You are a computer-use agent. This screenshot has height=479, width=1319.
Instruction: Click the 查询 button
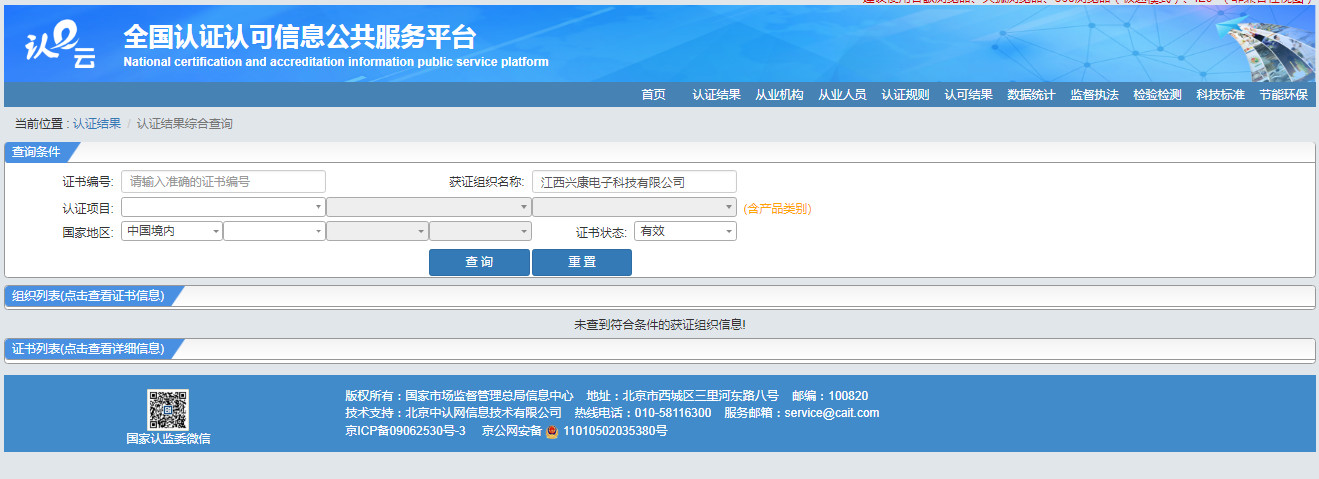(479, 262)
